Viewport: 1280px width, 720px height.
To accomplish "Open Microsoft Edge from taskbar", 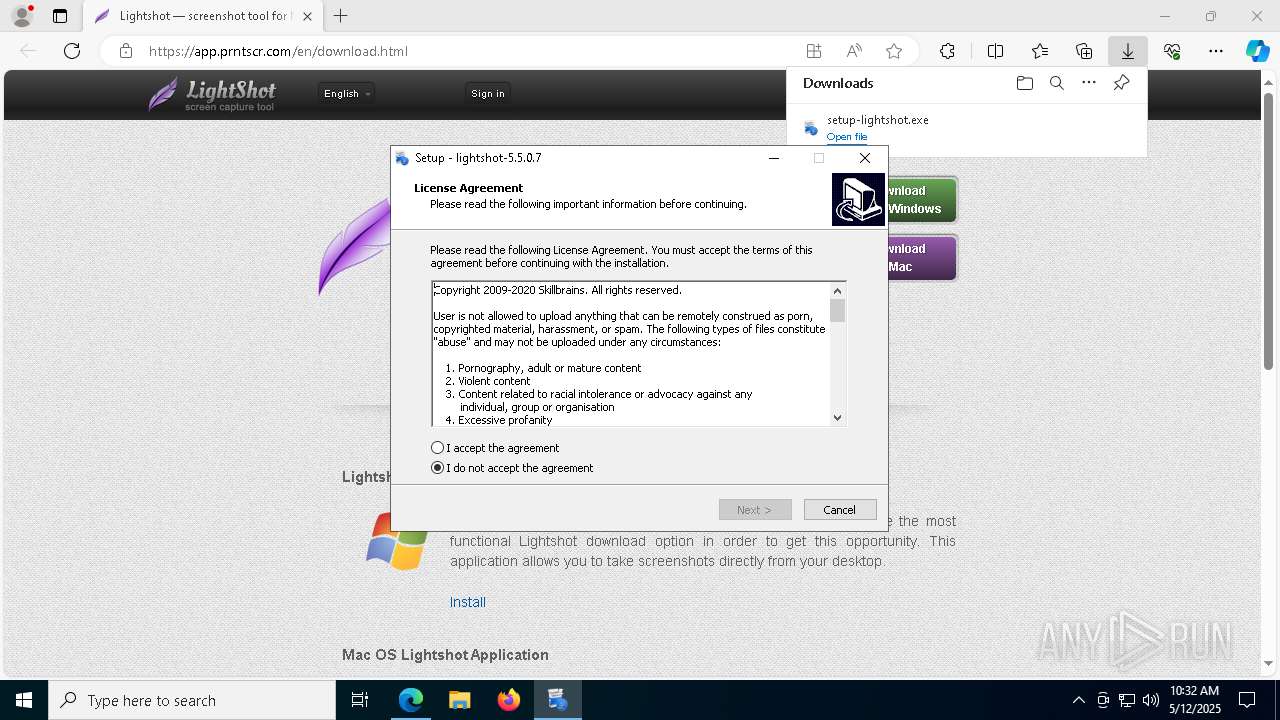I will tap(411, 700).
